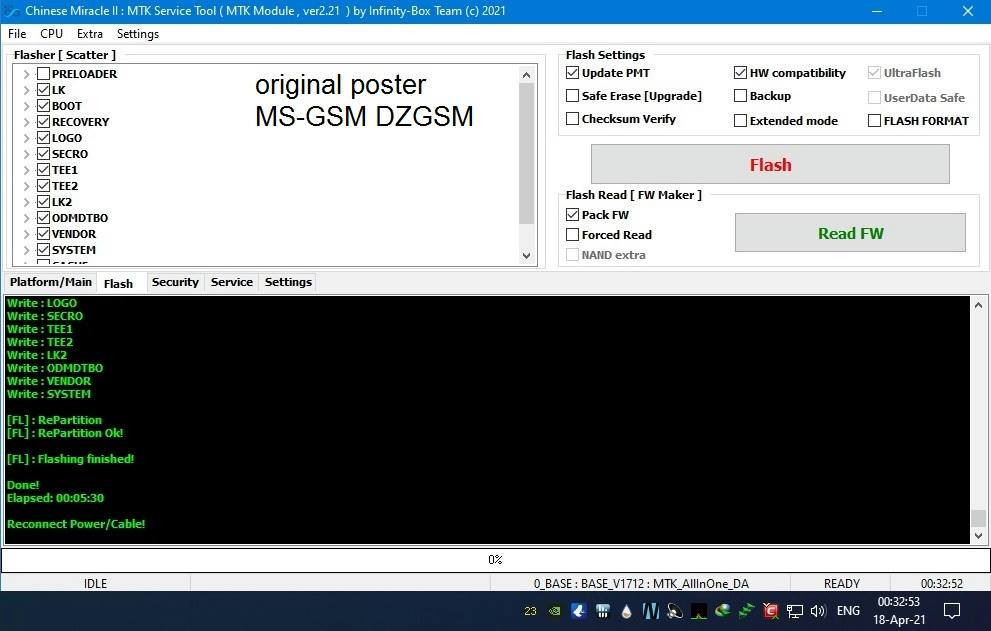Disable HW compatibility checkbox

[740, 73]
